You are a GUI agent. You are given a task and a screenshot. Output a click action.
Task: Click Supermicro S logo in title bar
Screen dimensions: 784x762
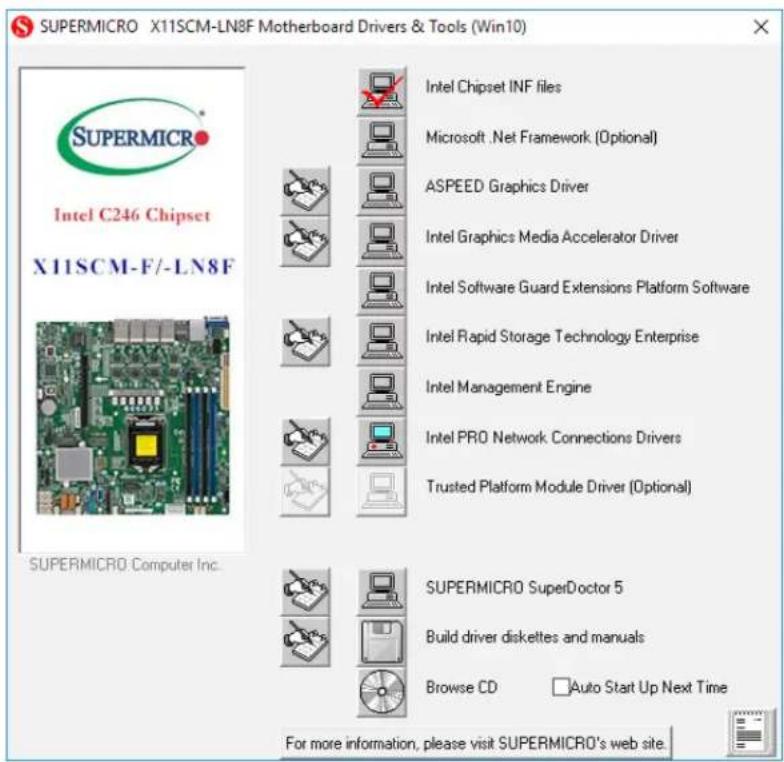(22, 26)
